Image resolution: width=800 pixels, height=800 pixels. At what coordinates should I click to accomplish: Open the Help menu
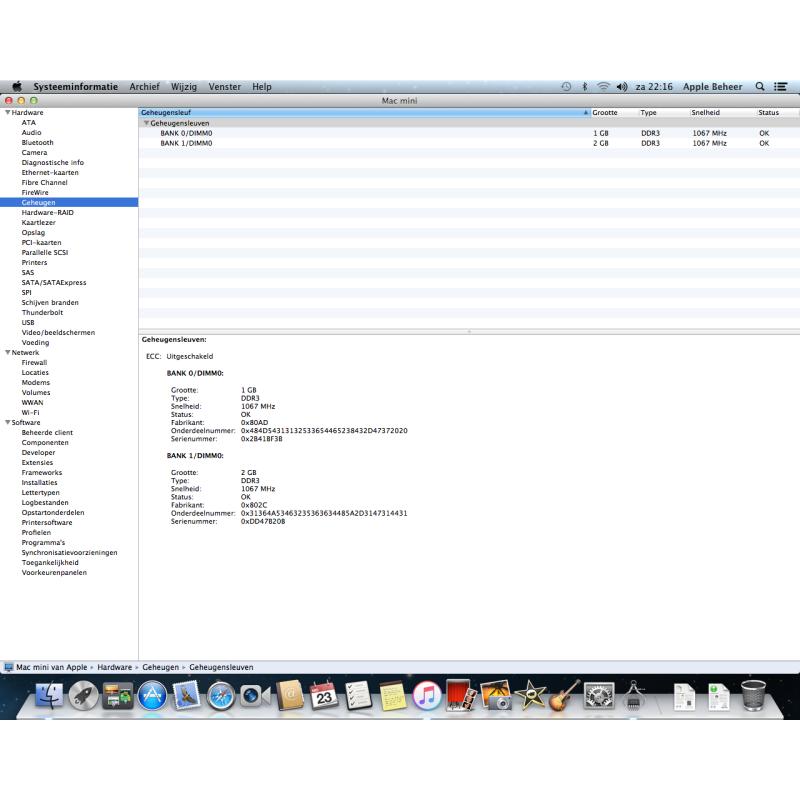tap(262, 87)
